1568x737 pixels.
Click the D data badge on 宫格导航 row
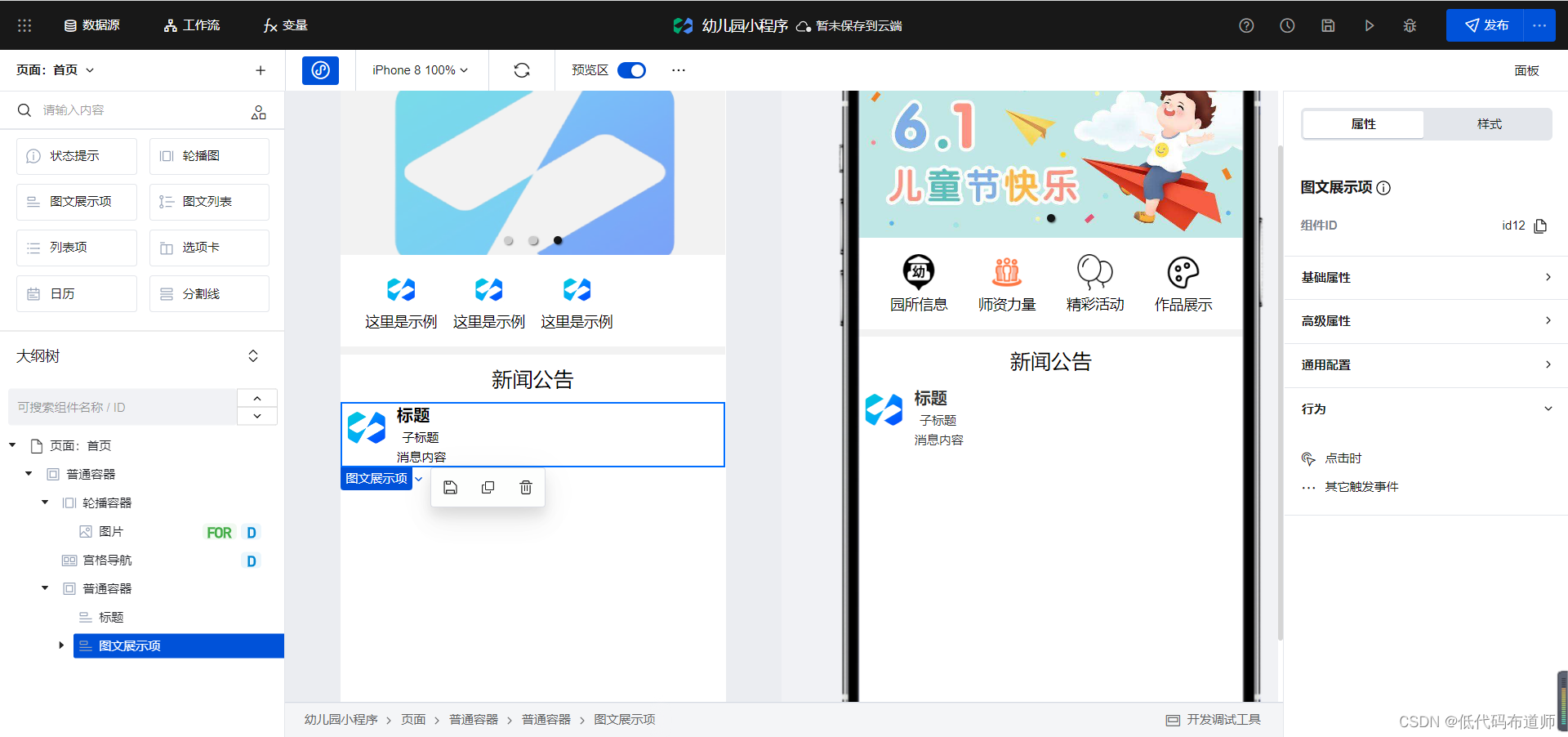point(252,561)
